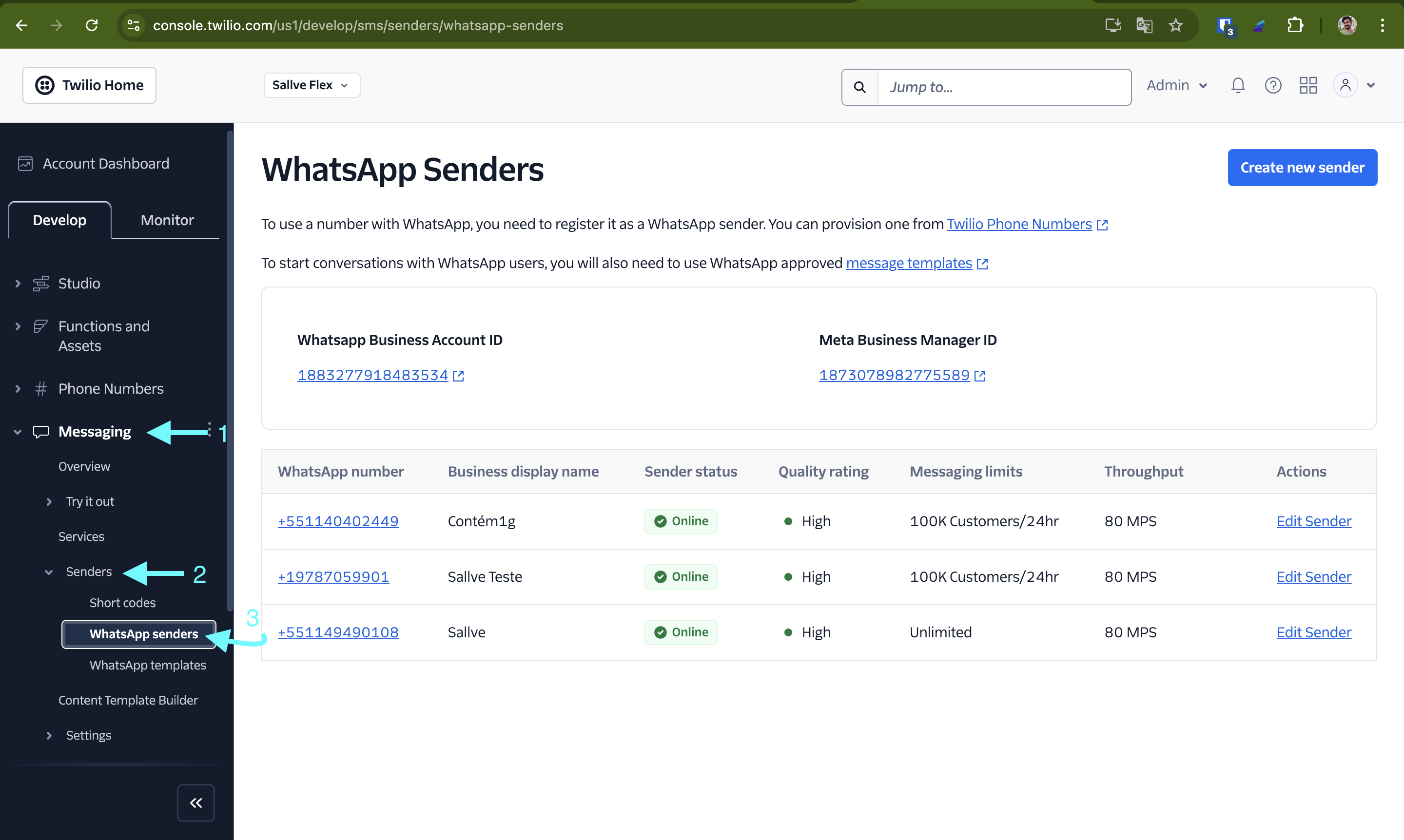The image size is (1404, 840).
Task: Expand Functions and Assets section
Action: (18, 326)
